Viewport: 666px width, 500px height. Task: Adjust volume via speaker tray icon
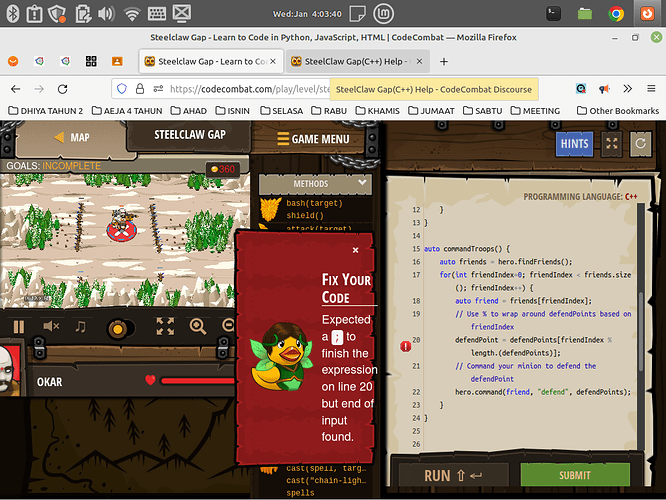(106, 14)
